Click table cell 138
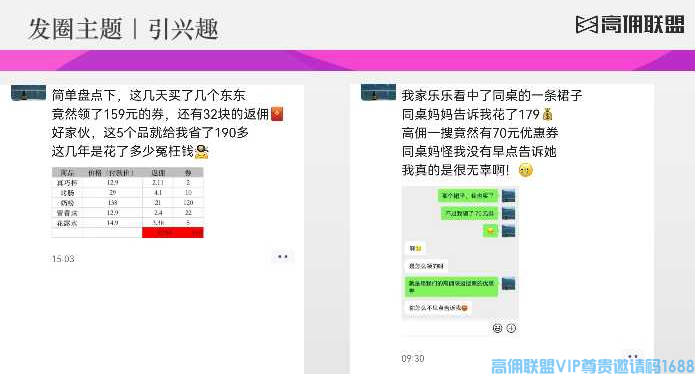Screen dimensions: 695x374 pyautogui.click(x=113, y=203)
